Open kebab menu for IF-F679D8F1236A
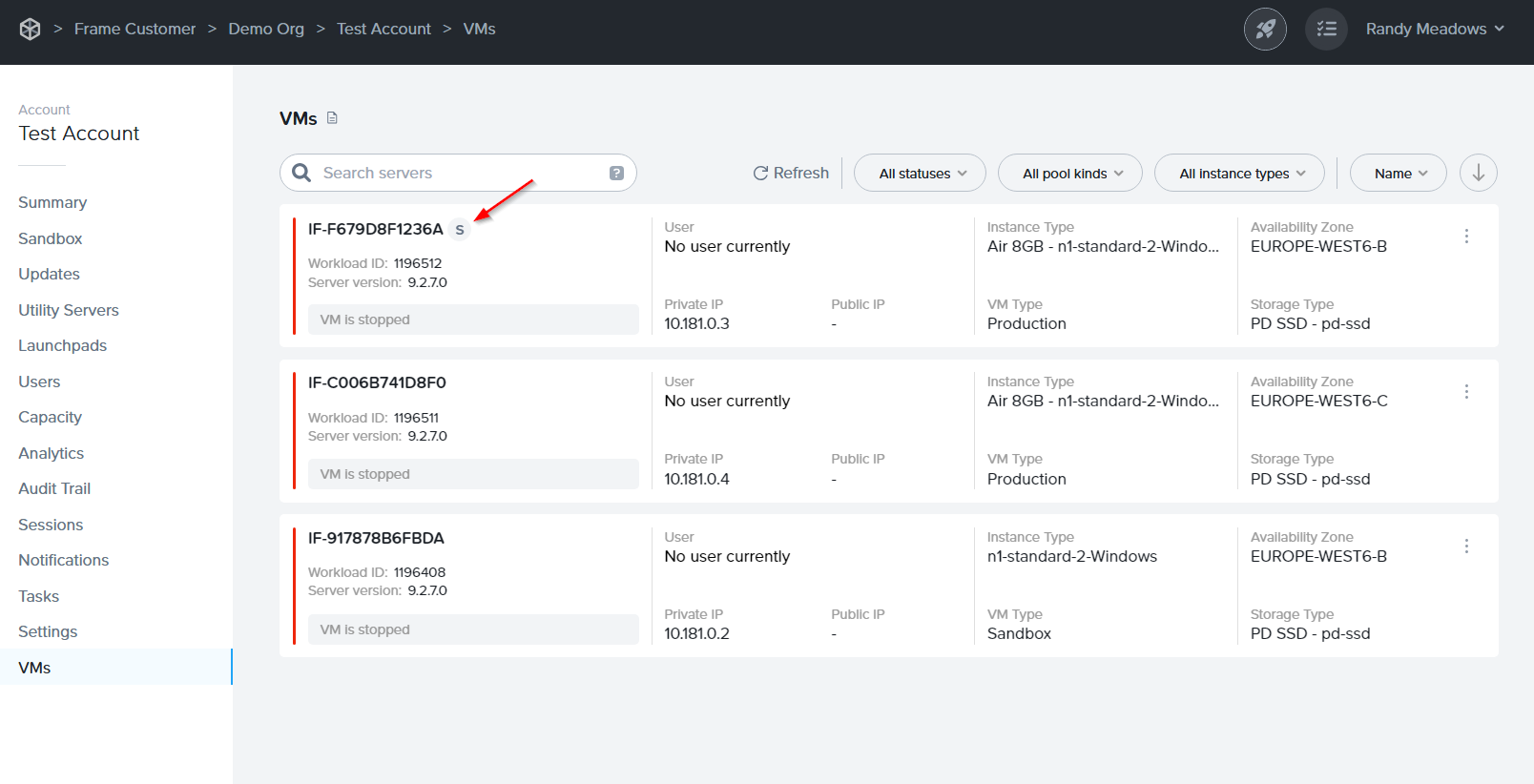The width and height of the screenshot is (1534, 784). [x=1466, y=236]
